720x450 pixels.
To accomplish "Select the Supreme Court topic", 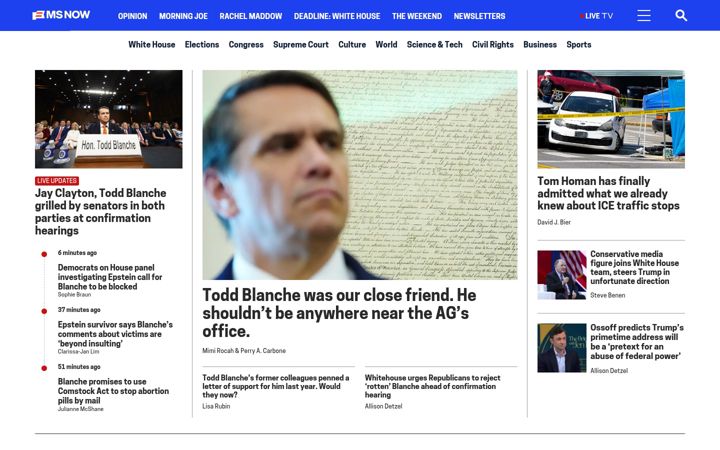I will coord(301,45).
